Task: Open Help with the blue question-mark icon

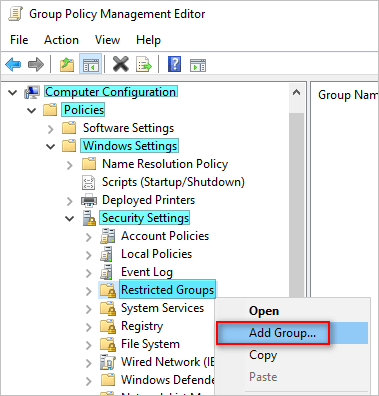Action: tap(174, 64)
